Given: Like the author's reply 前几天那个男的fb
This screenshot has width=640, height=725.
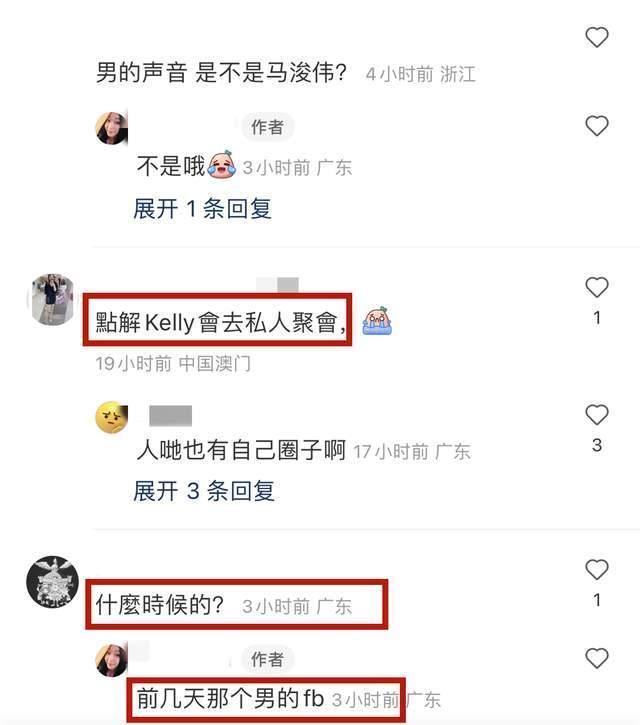Looking at the screenshot, I should point(597,658).
